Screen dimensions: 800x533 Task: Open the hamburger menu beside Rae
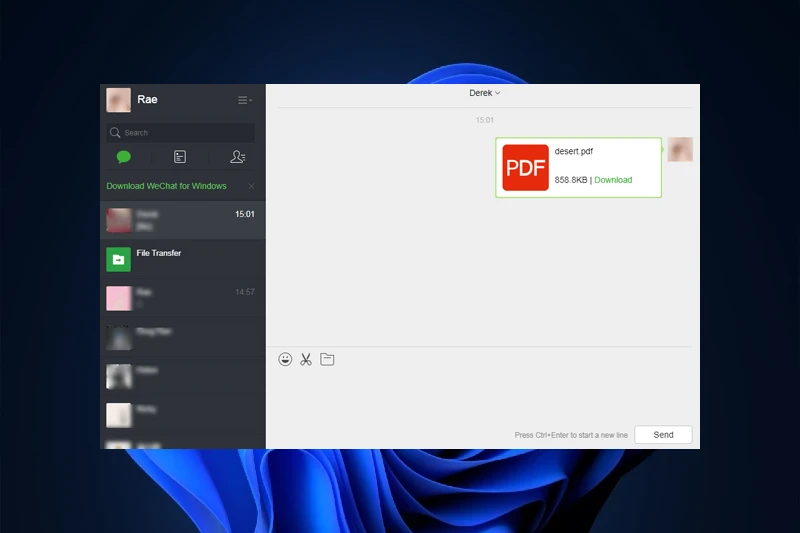tap(244, 100)
